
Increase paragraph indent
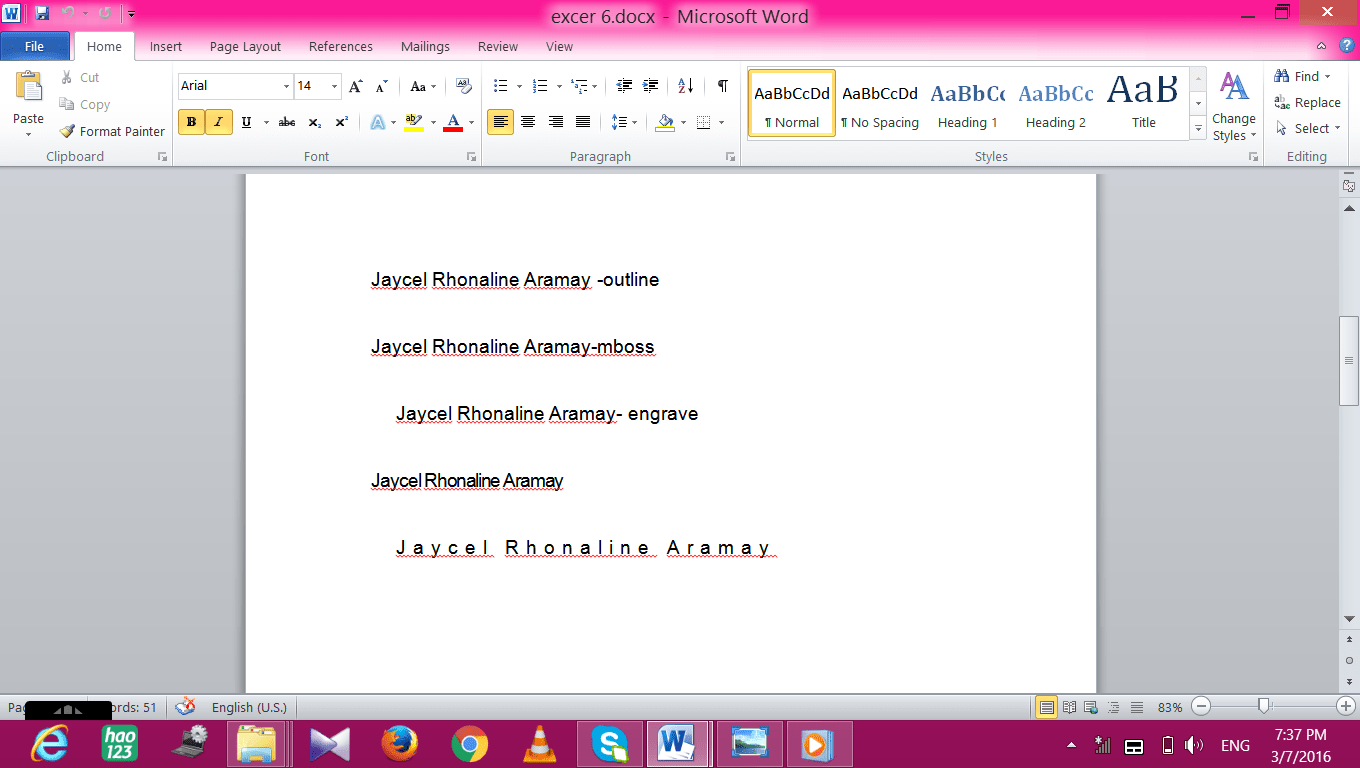tap(651, 86)
